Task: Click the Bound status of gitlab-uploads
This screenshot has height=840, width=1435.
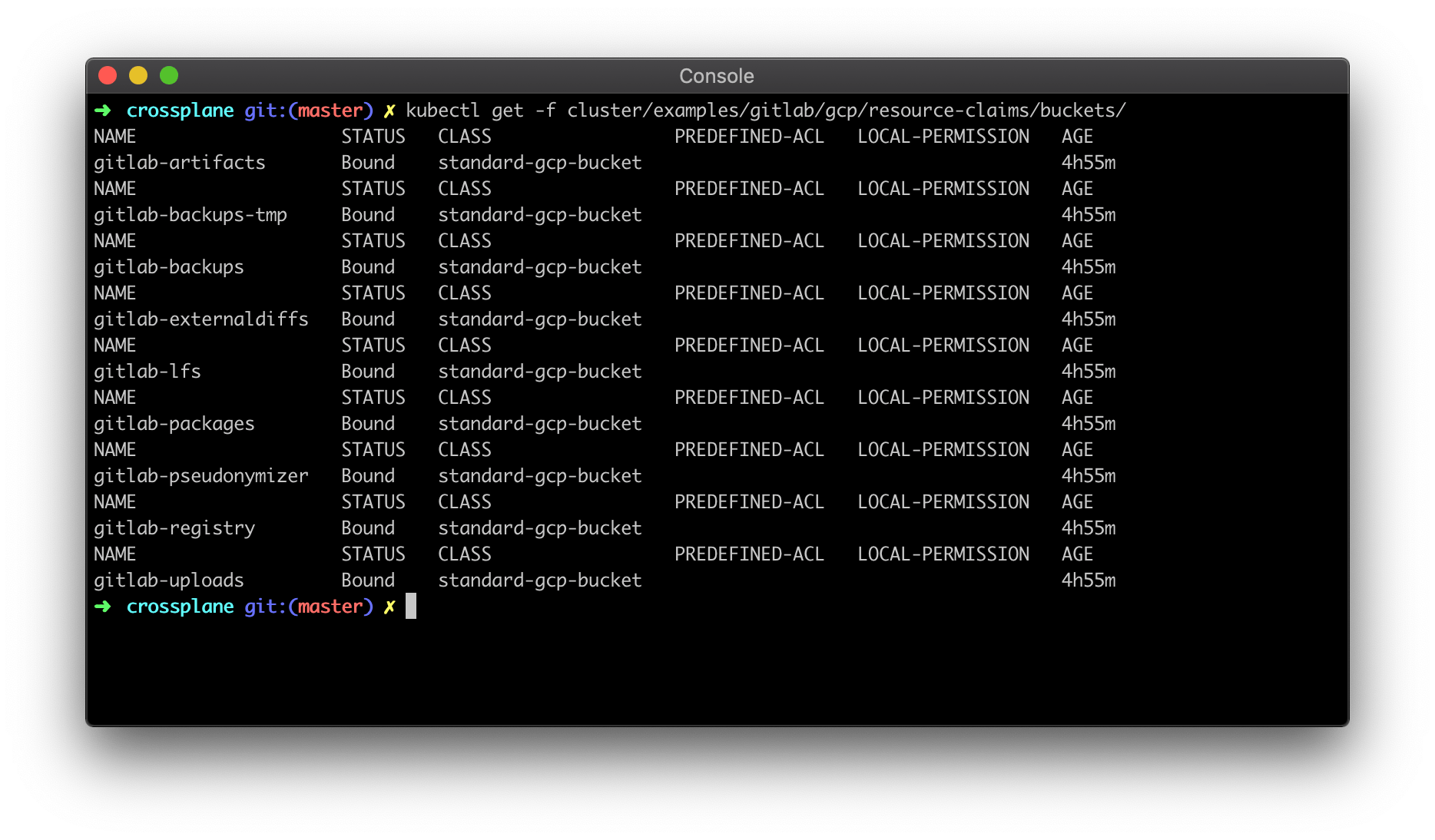Action: [x=368, y=580]
